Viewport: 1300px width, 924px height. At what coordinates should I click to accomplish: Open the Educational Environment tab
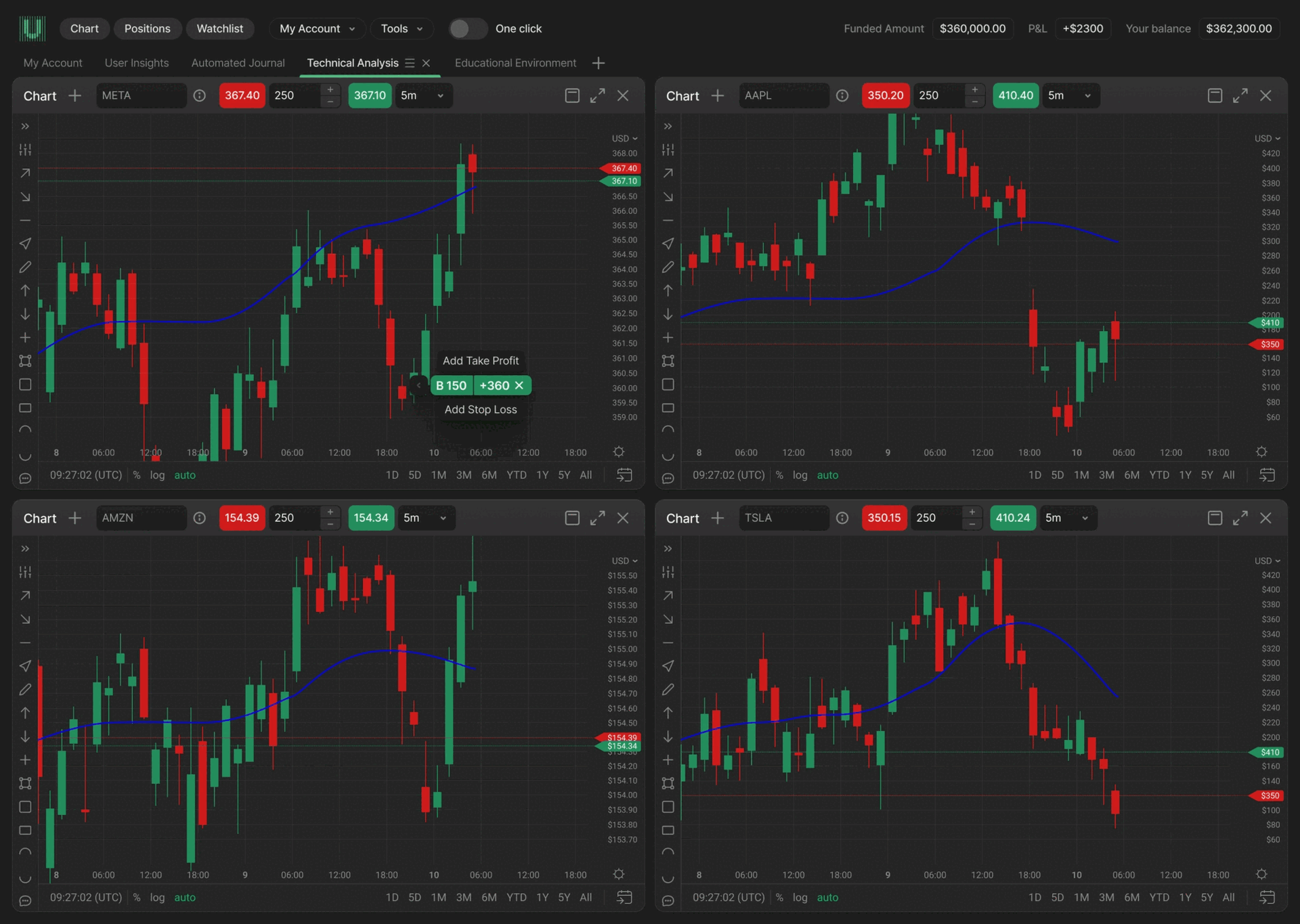pyautogui.click(x=515, y=63)
